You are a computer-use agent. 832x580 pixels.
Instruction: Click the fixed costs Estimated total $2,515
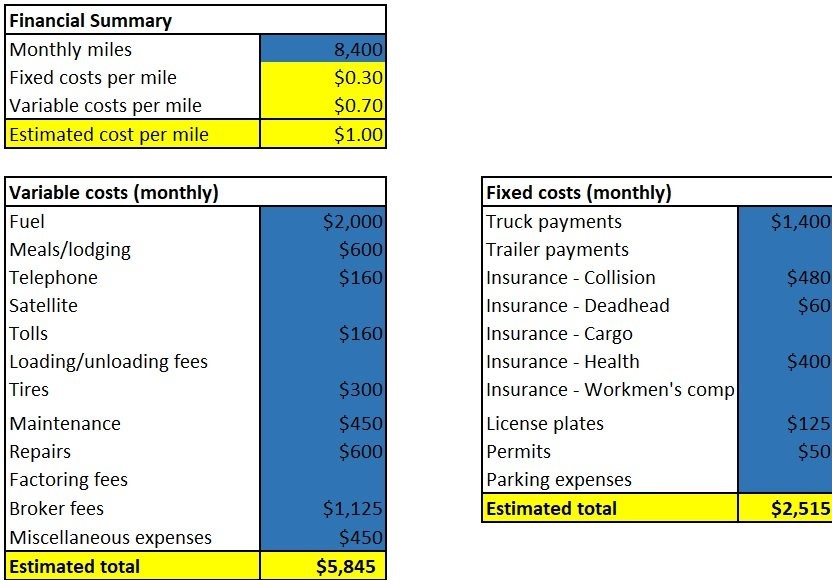tap(785, 509)
